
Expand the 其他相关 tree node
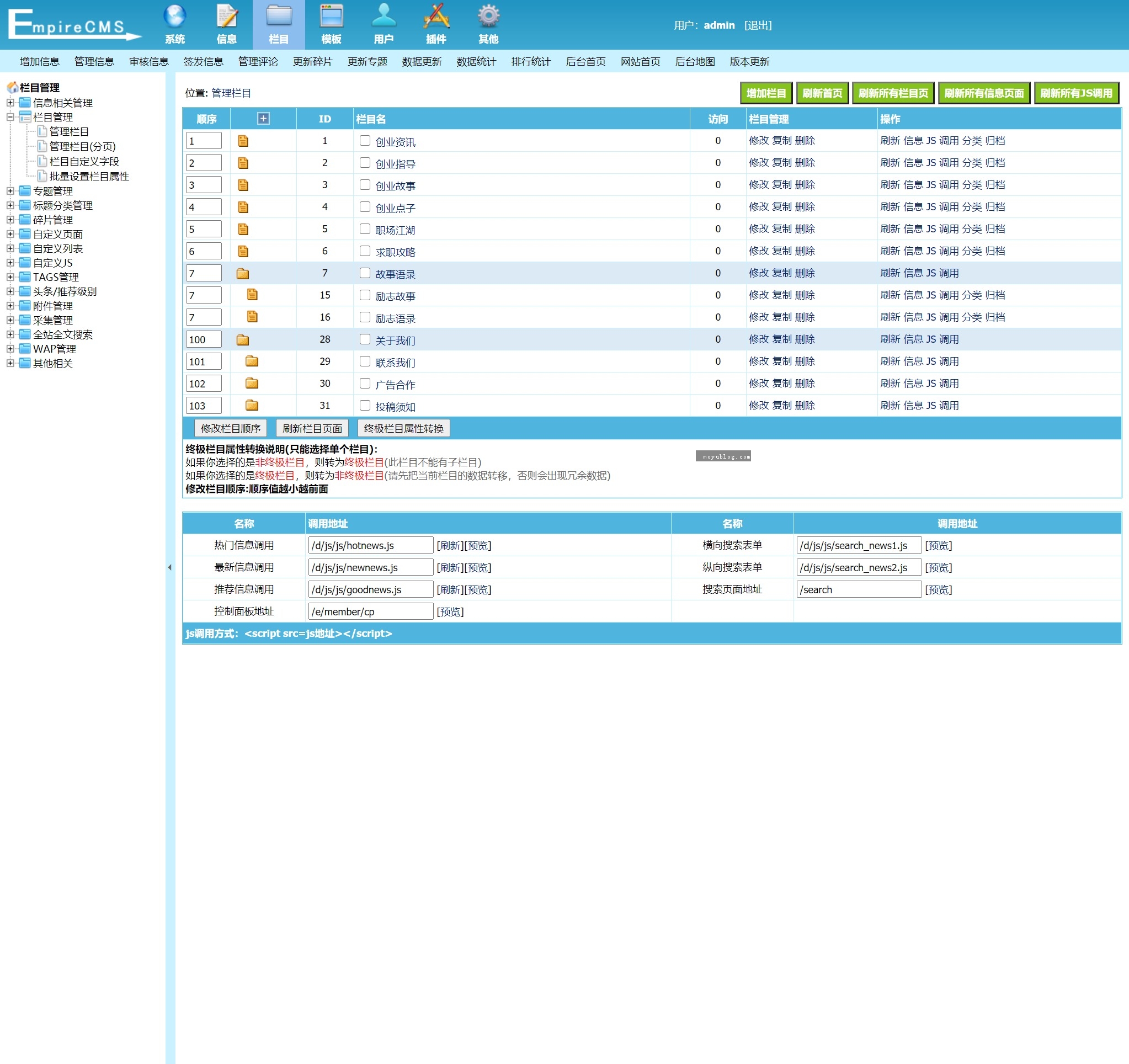click(x=10, y=363)
